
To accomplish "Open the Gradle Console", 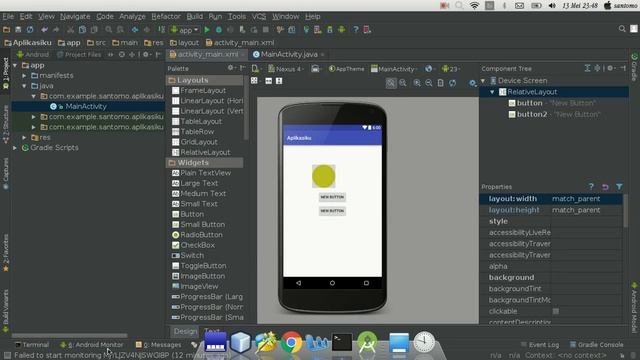I will tap(596, 345).
